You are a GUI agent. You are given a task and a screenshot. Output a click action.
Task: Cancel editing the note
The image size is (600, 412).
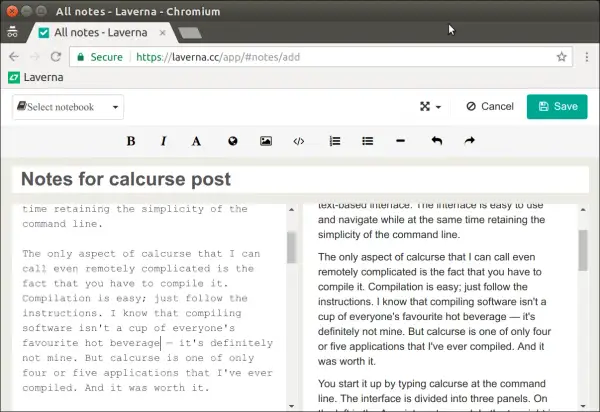(490, 106)
